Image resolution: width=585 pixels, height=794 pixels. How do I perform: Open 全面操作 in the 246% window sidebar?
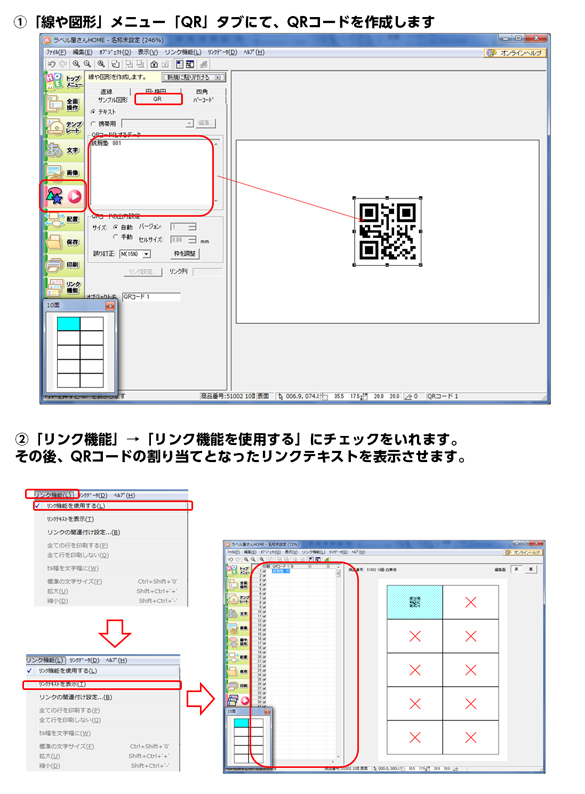[x=64, y=104]
